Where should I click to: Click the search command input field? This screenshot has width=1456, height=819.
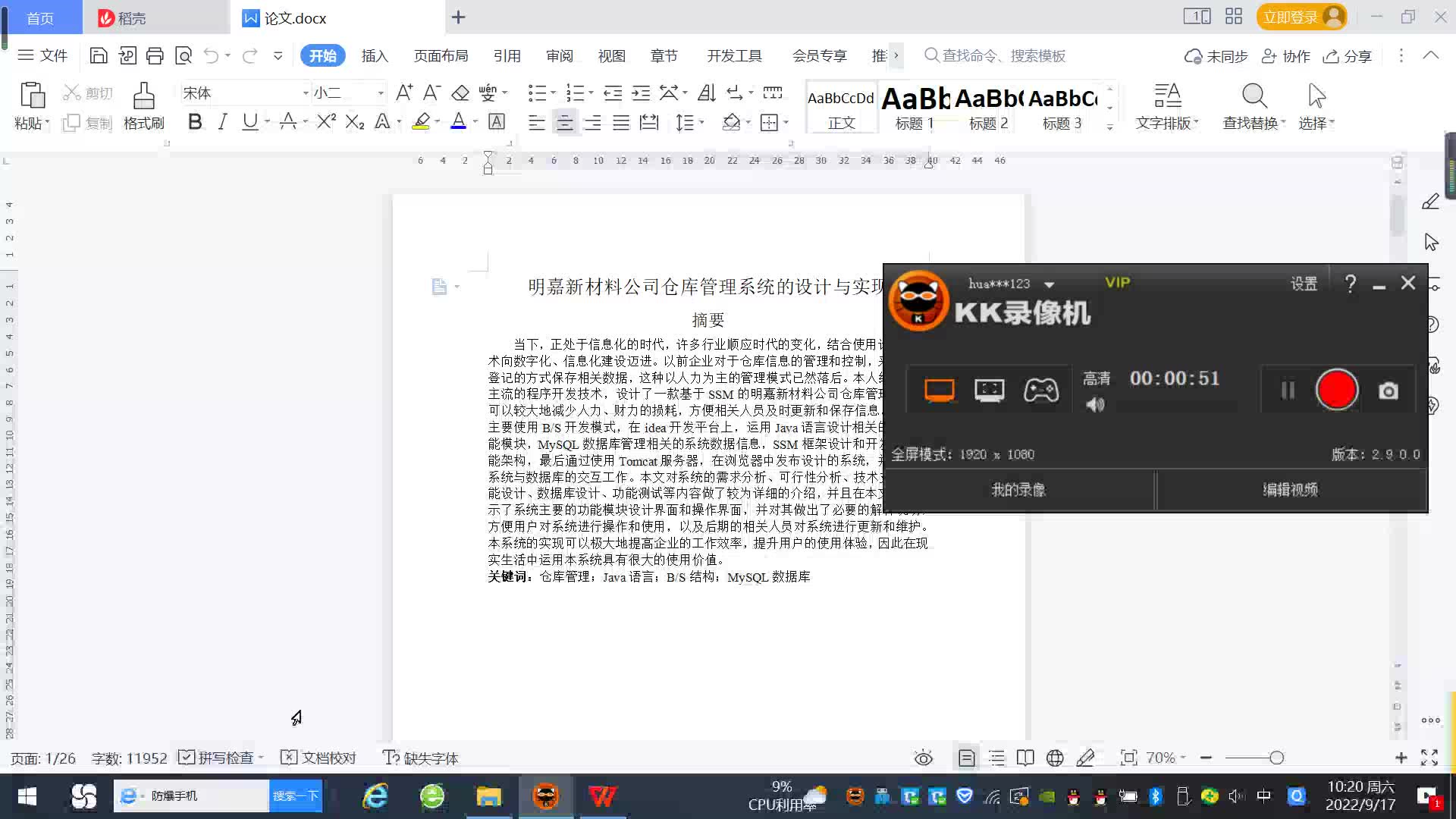click(x=1003, y=55)
